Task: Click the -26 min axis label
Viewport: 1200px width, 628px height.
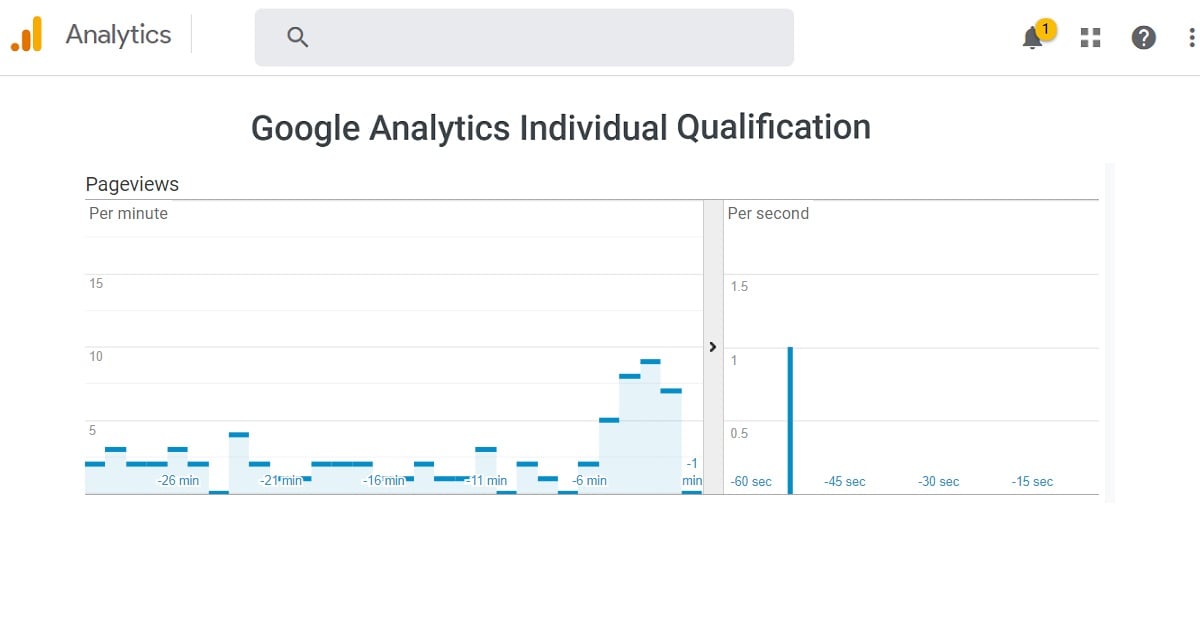Action: tap(178, 481)
